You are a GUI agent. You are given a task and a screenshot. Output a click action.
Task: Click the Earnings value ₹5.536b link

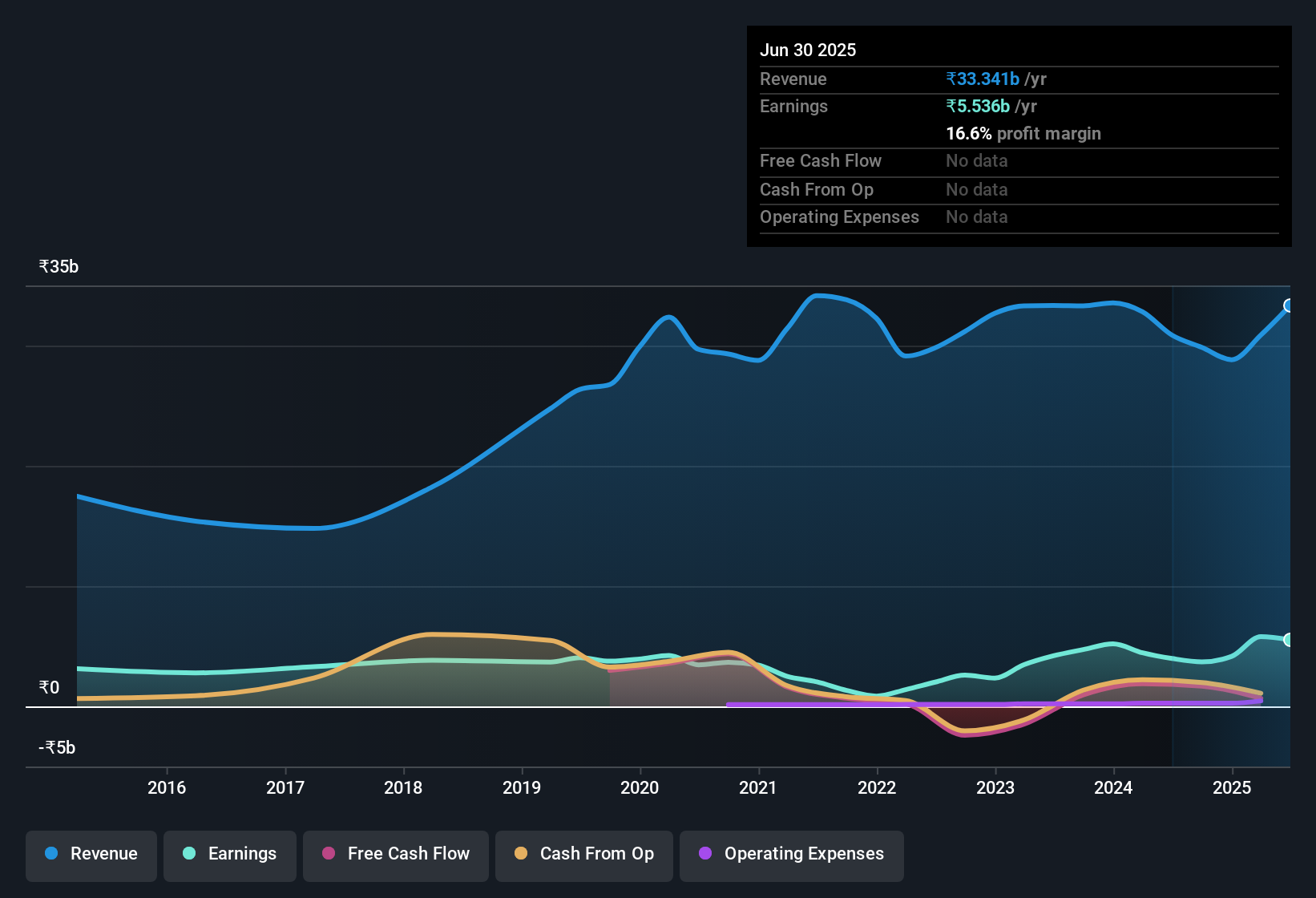click(978, 106)
